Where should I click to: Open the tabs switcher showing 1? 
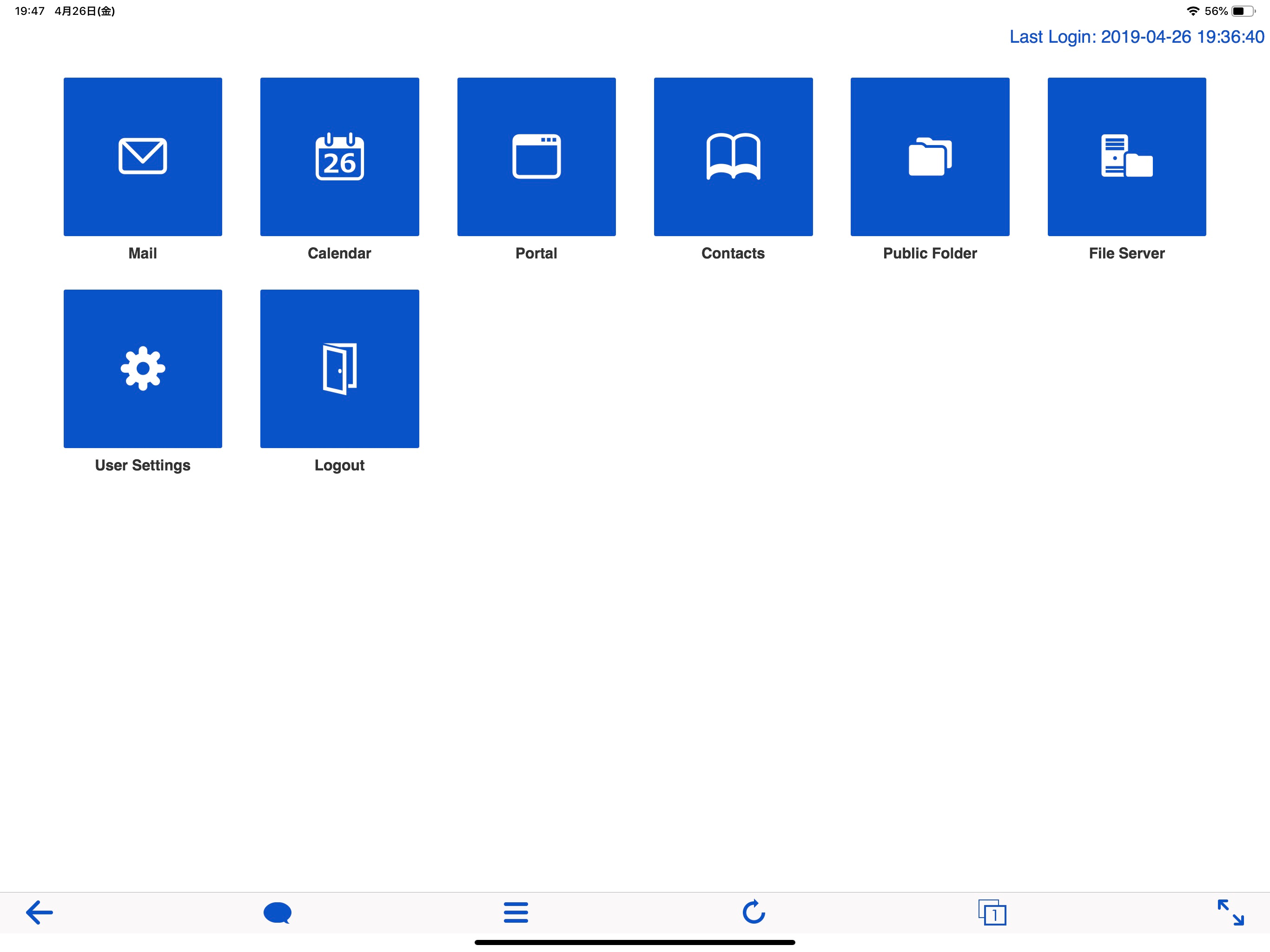pyautogui.click(x=992, y=912)
